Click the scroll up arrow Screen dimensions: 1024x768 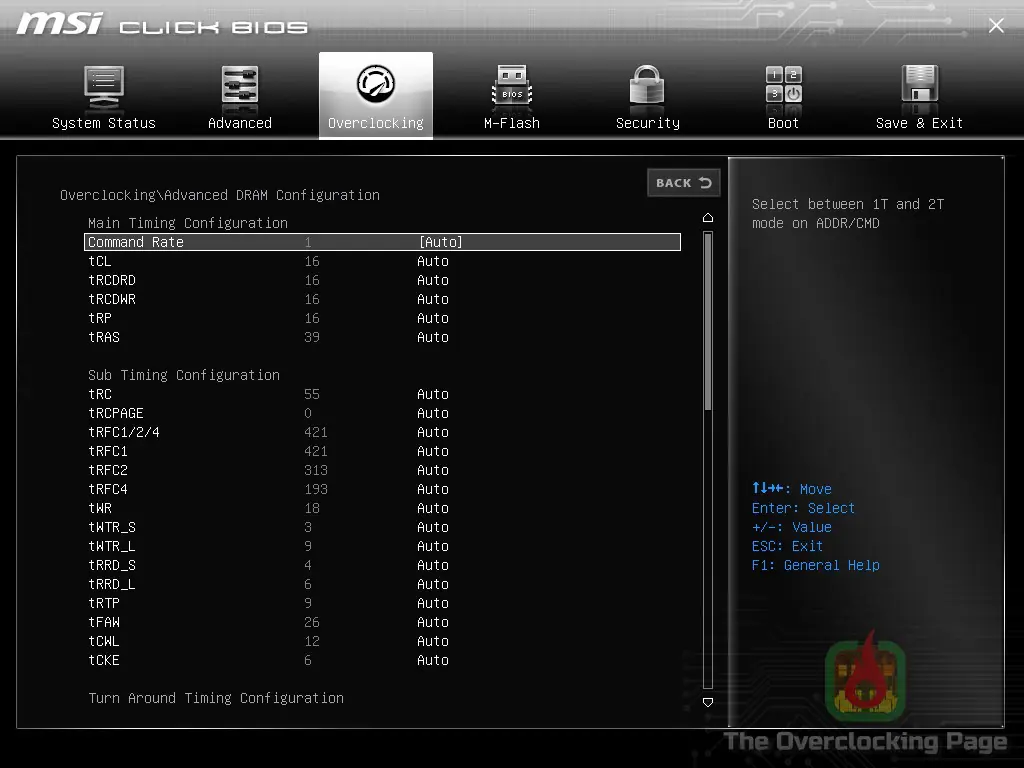click(x=708, y=217)
